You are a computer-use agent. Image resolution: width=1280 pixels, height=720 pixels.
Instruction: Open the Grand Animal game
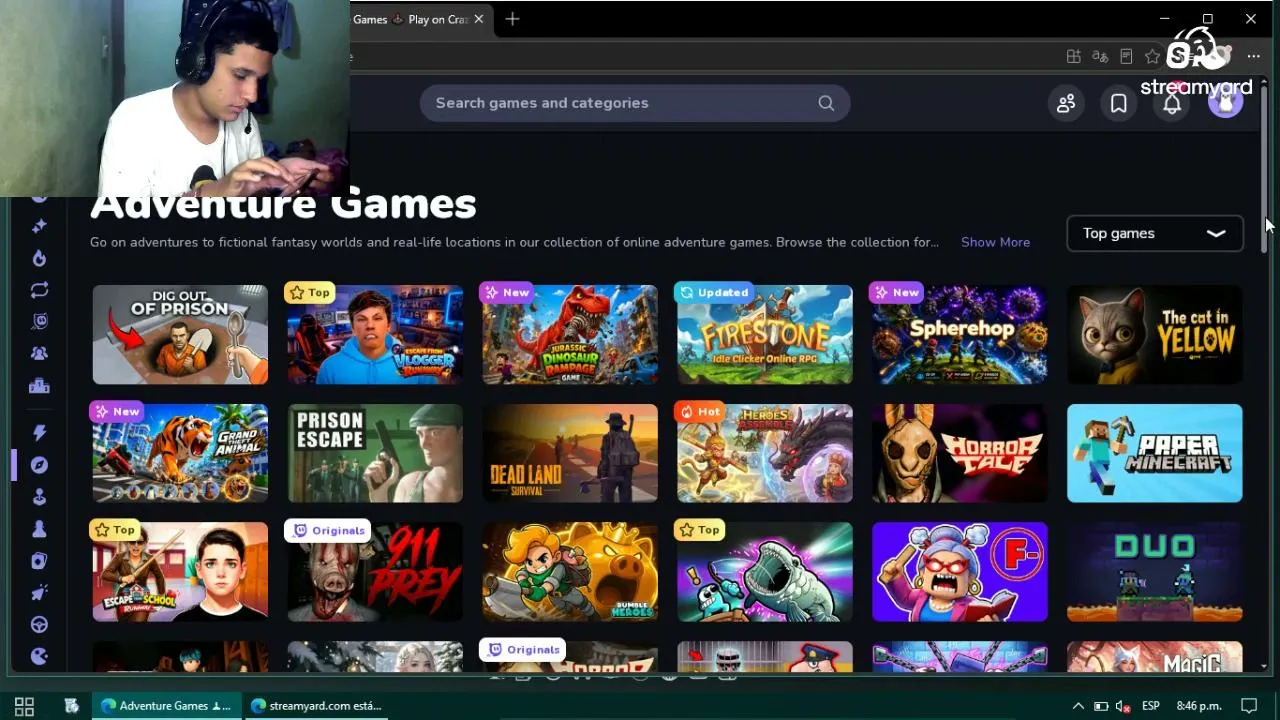180,453
